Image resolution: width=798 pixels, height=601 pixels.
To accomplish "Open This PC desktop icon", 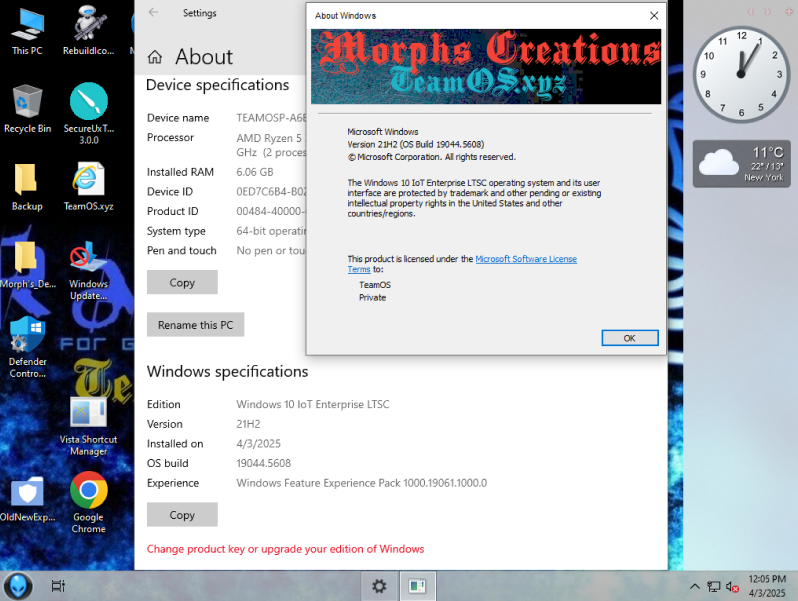I will [x=27, y=31].
